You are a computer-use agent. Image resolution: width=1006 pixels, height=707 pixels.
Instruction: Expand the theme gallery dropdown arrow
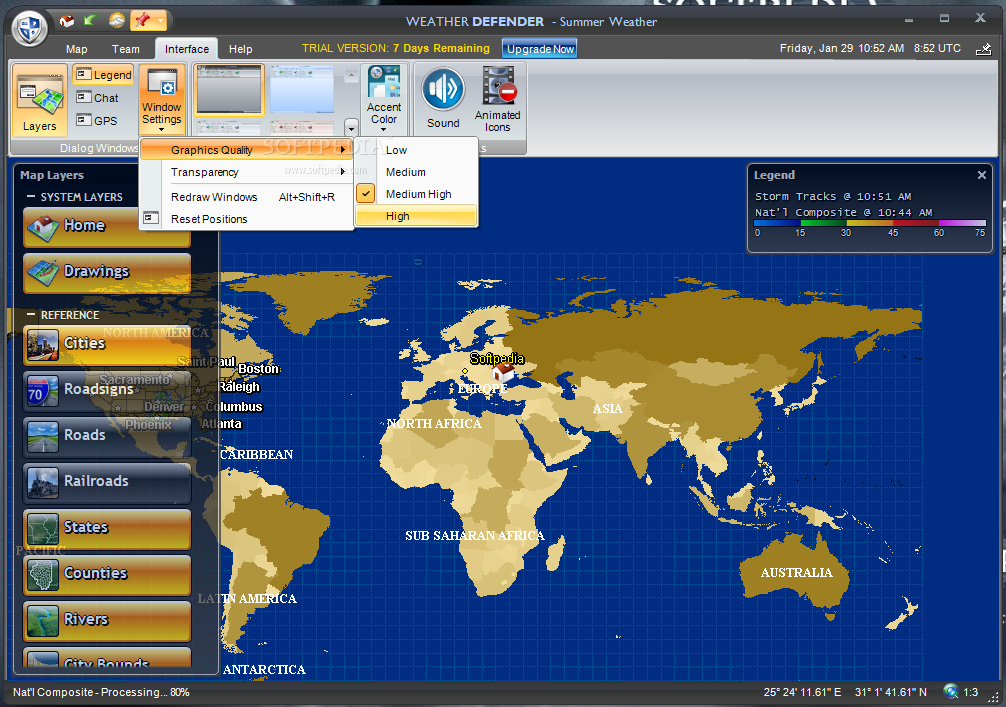pos(350,126)
